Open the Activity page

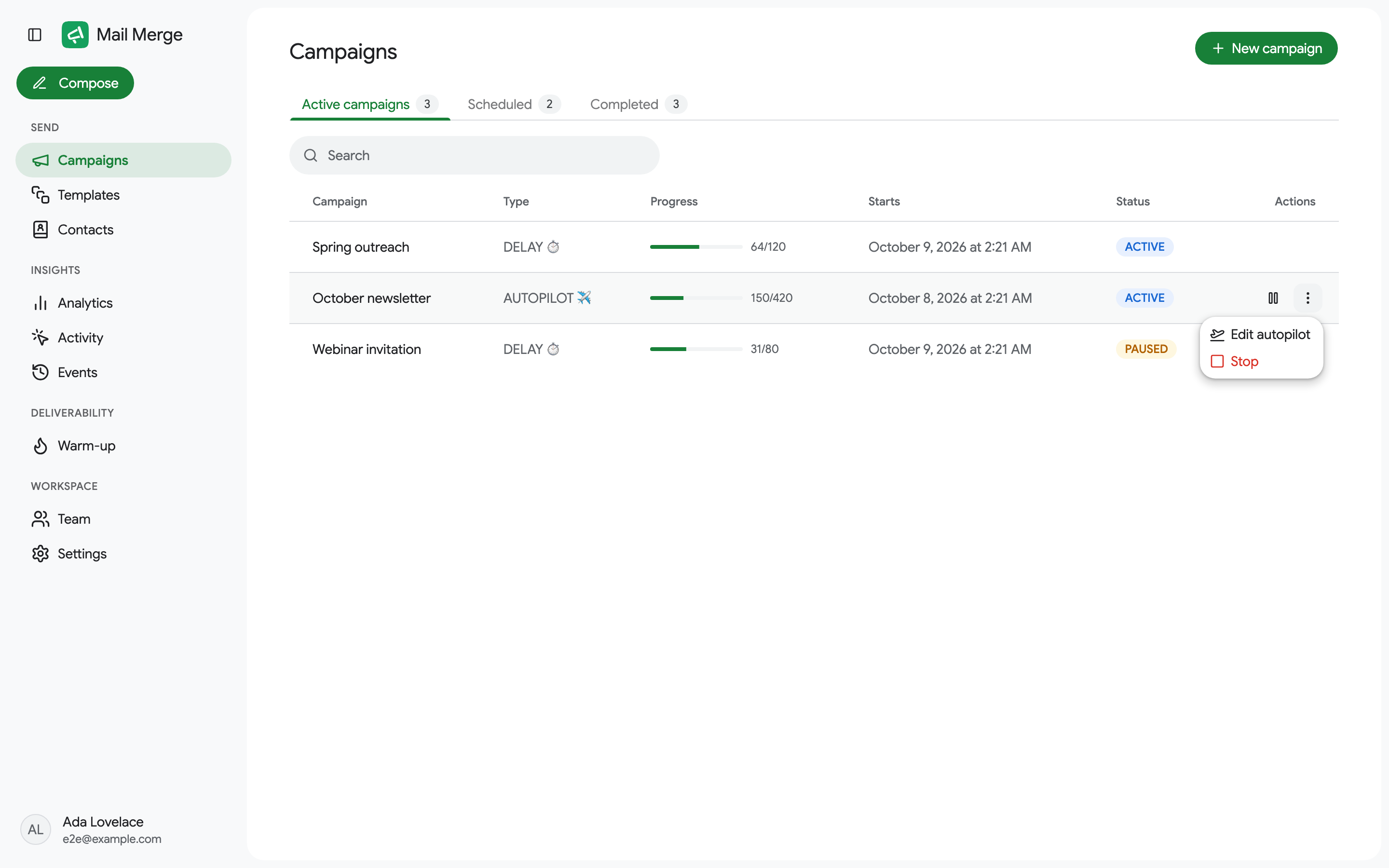(x=123, y=338)
